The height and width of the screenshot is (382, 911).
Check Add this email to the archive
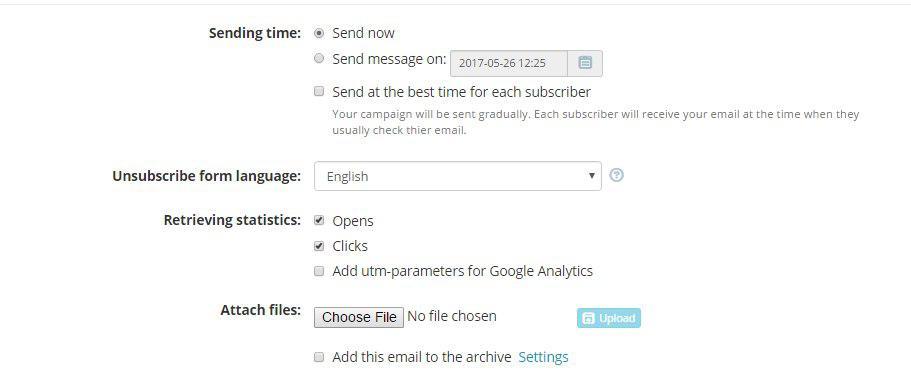click(x=319, y=357)
